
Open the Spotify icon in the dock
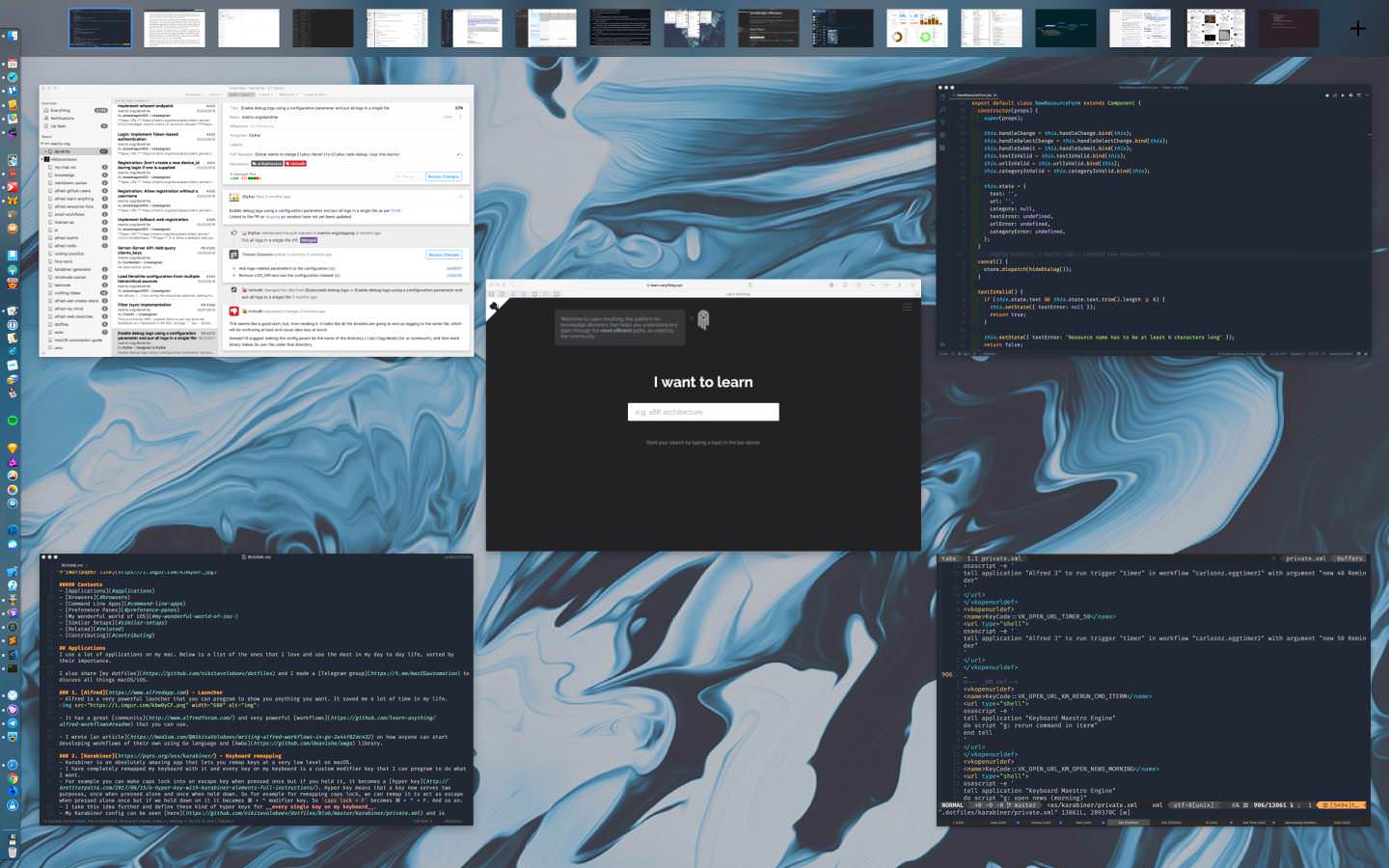[13, 420]
